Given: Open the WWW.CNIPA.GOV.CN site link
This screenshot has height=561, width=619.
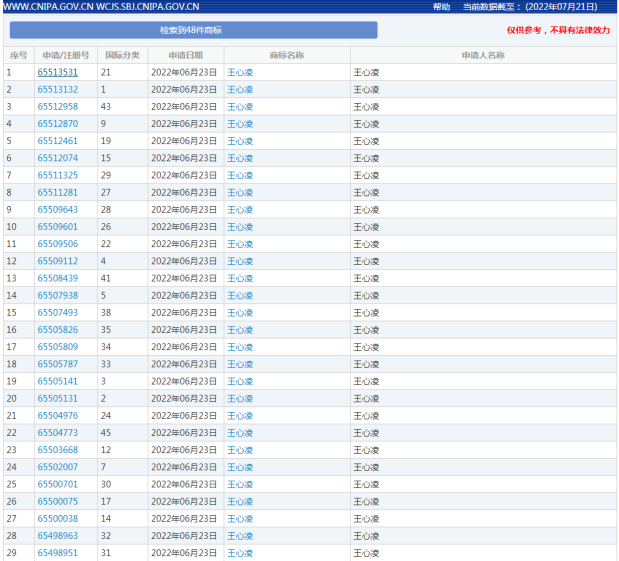Looking at the screenshot, I should point(47,7).
